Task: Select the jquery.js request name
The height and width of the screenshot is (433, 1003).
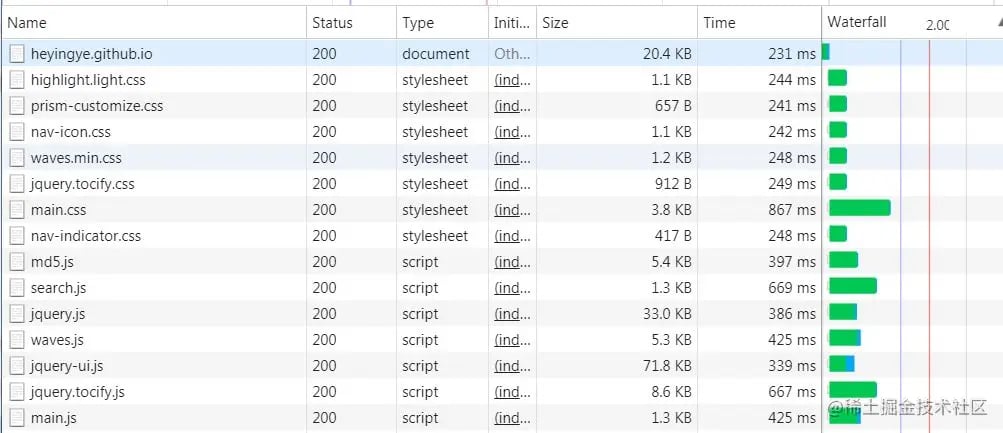Action: [58, 314]
